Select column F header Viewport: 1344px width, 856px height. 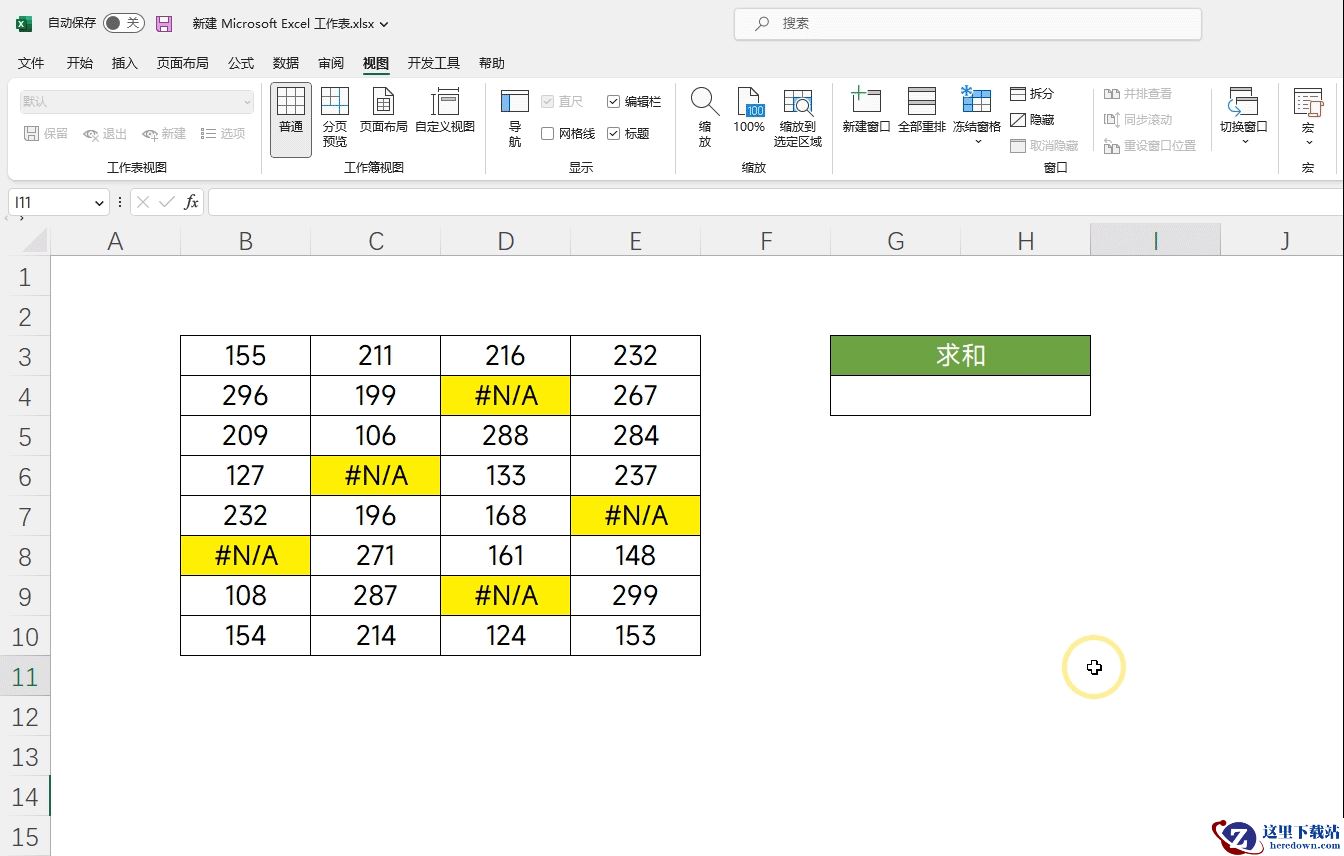(x=766, y=240)
